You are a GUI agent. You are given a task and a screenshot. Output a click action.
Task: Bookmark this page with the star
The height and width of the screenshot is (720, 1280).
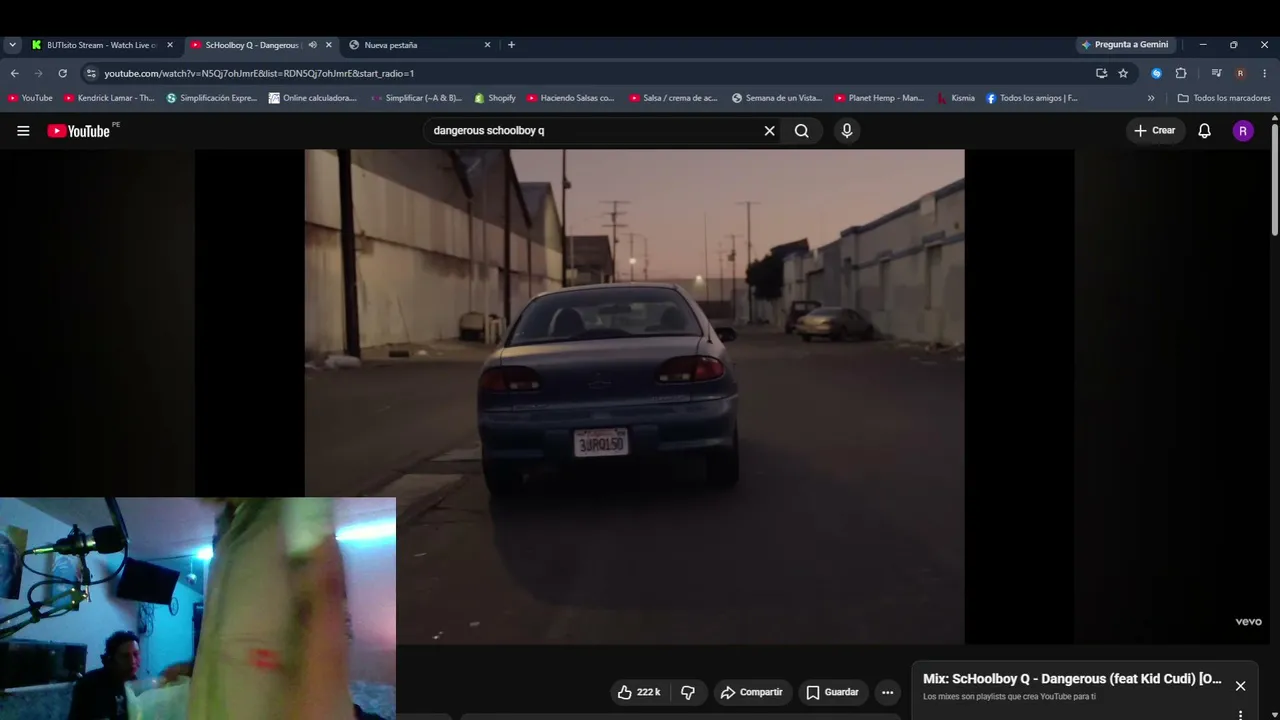click(1123, 73)
